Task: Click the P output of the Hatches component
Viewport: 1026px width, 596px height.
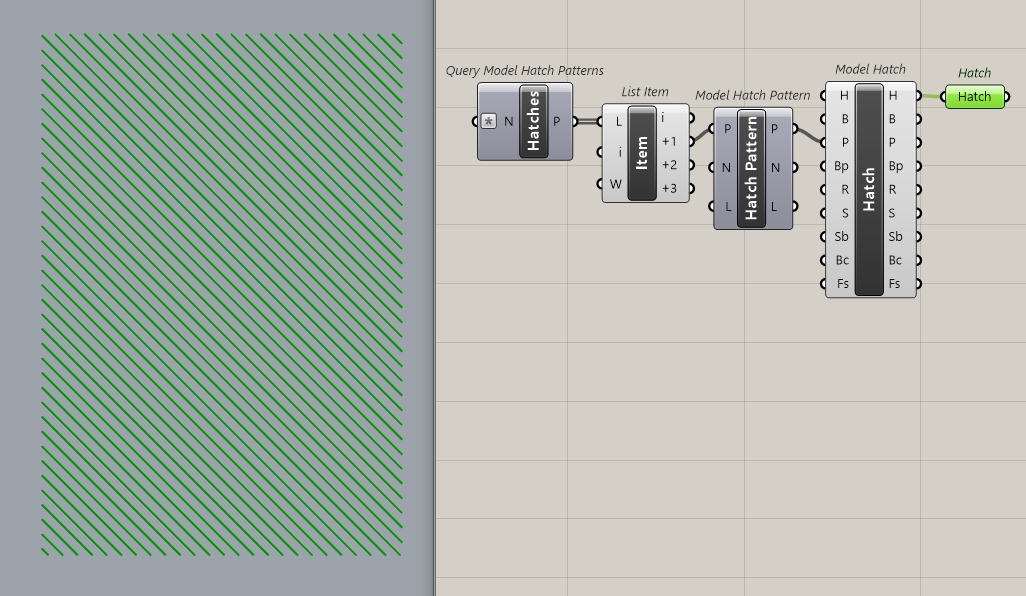Action: coord(557,121)
